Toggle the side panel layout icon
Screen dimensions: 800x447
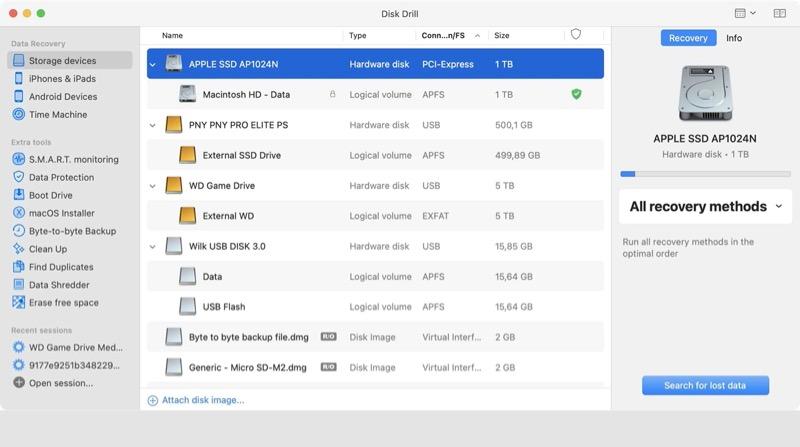click(780, 13)
